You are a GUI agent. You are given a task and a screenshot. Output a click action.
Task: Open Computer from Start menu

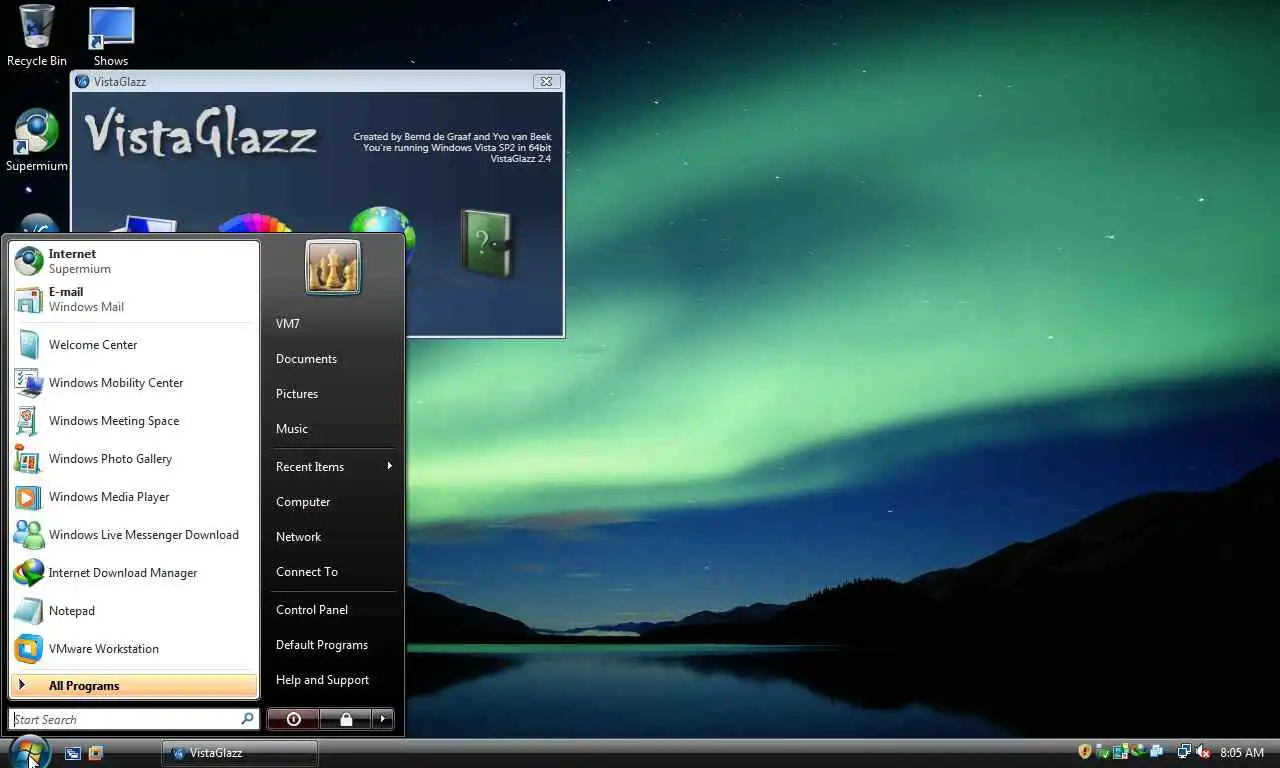click(334, 502)
